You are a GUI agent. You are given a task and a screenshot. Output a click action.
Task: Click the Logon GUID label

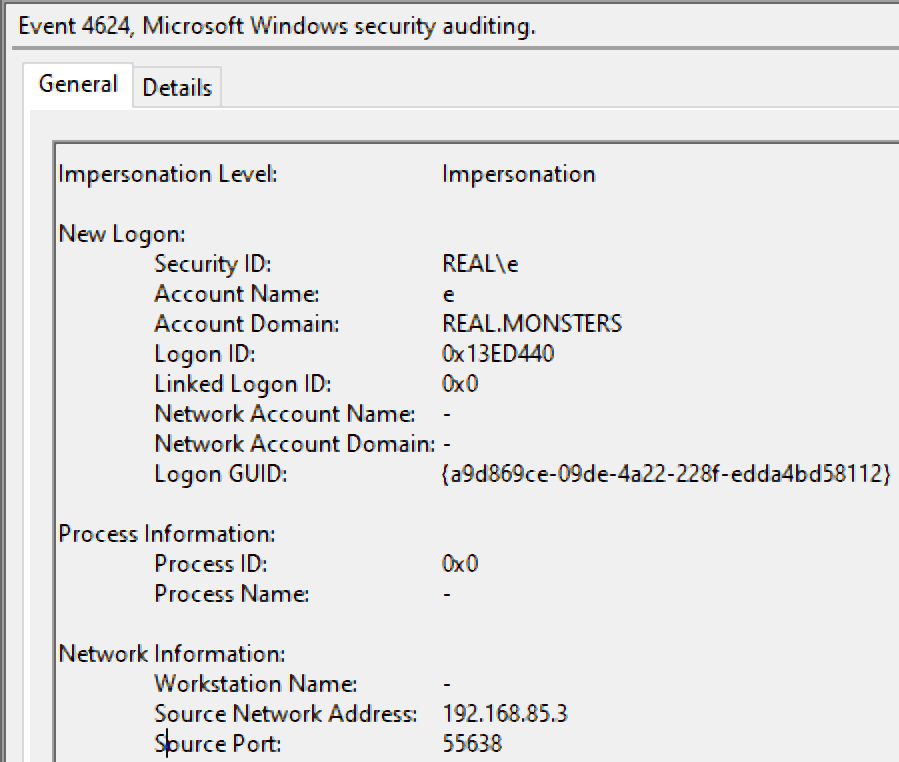(221, 474)
